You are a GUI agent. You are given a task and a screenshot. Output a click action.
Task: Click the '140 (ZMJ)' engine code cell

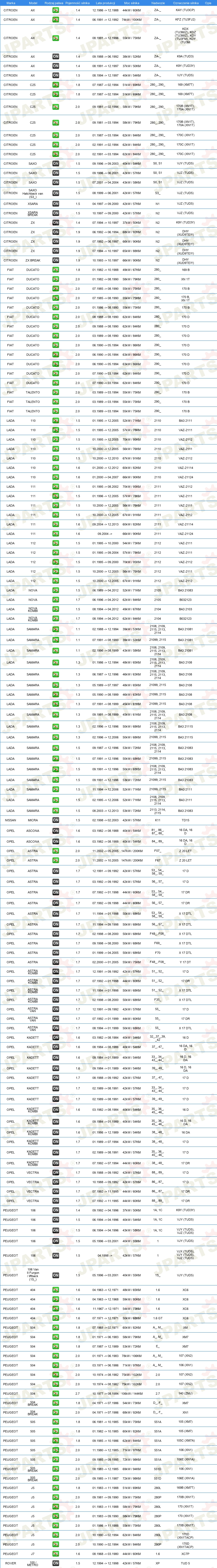pos(185,1393)
